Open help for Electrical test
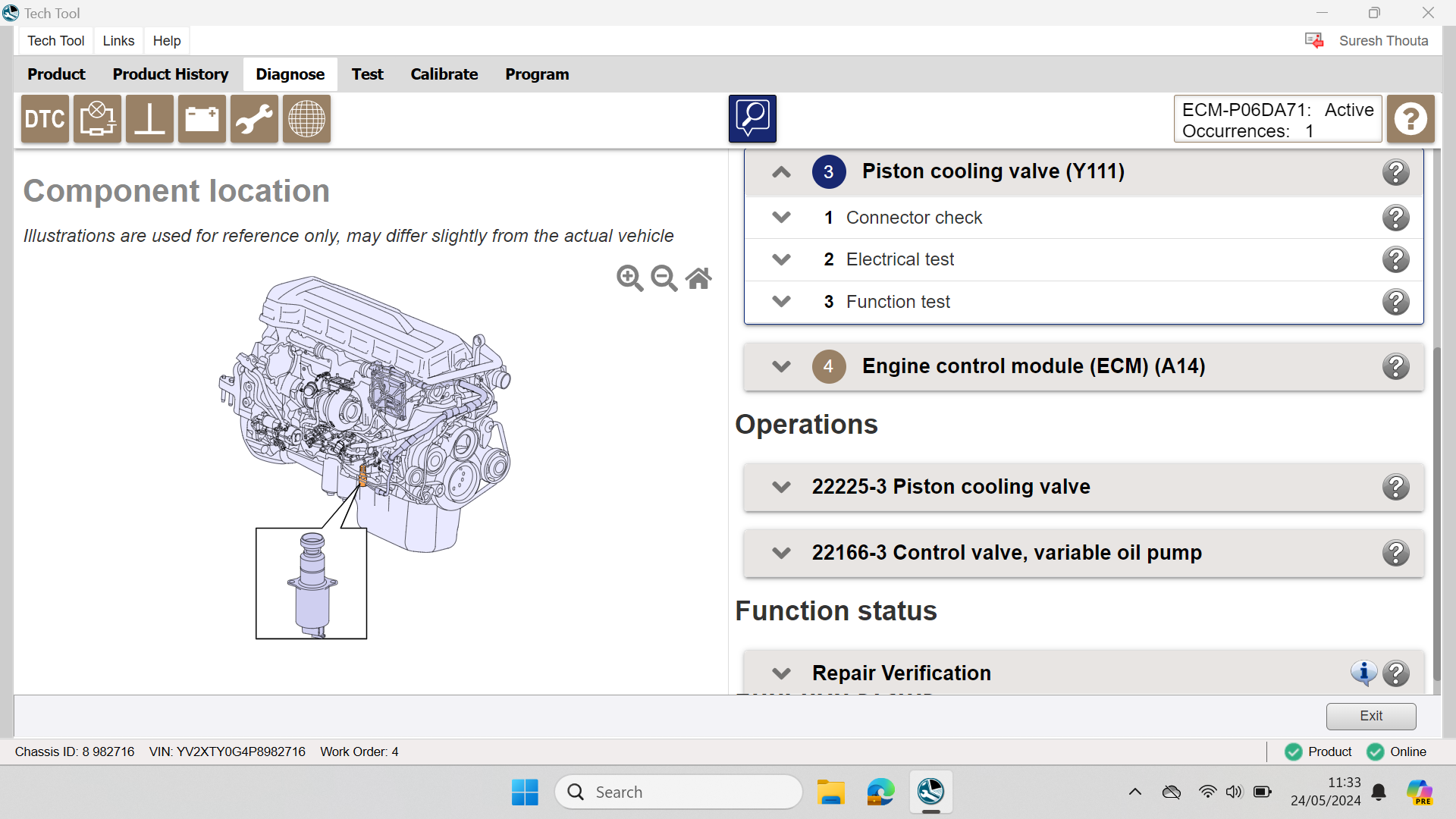Viewport: 1456px width, 819px height. pos(1395,259)
